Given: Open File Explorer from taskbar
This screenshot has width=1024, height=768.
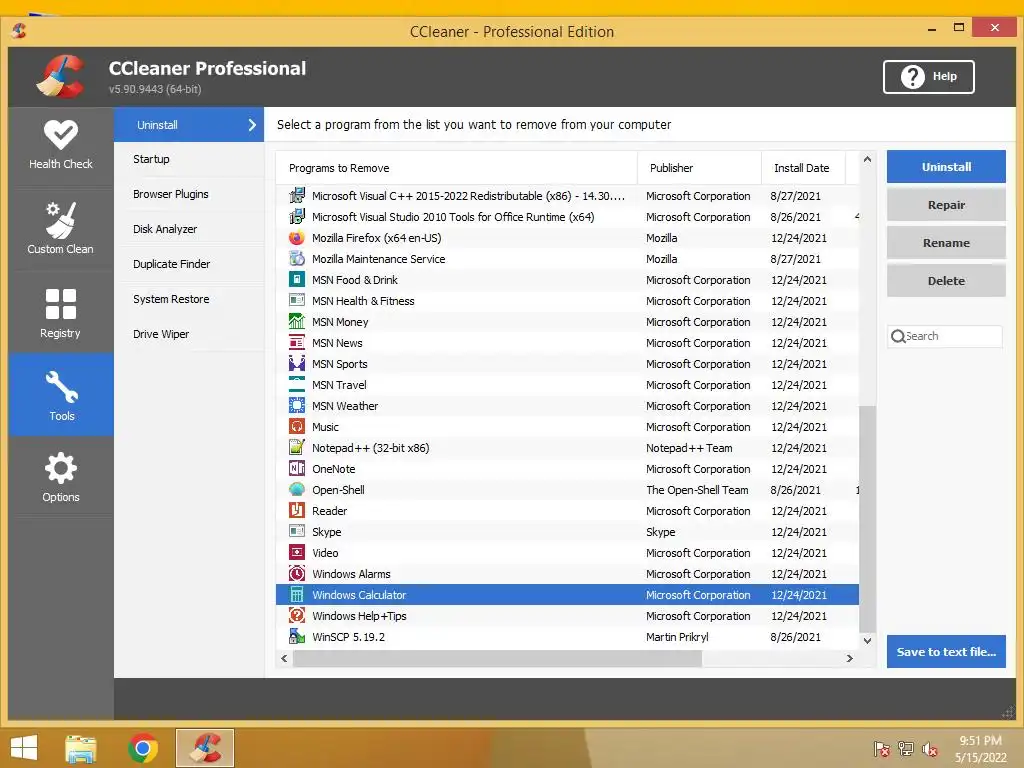Looking at the screenshot, I should pos(81,748).
